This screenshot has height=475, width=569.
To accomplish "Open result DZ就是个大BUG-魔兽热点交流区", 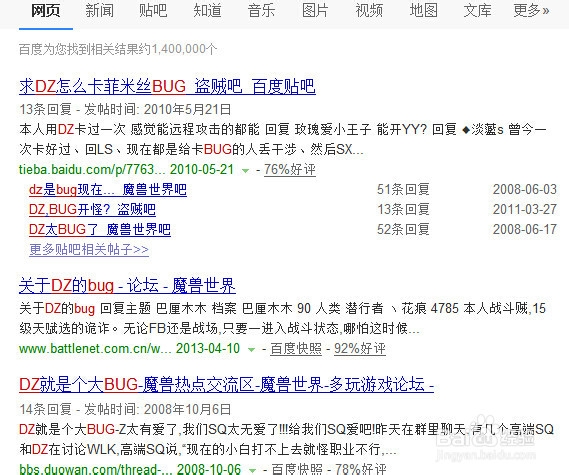I will (226, 385).
